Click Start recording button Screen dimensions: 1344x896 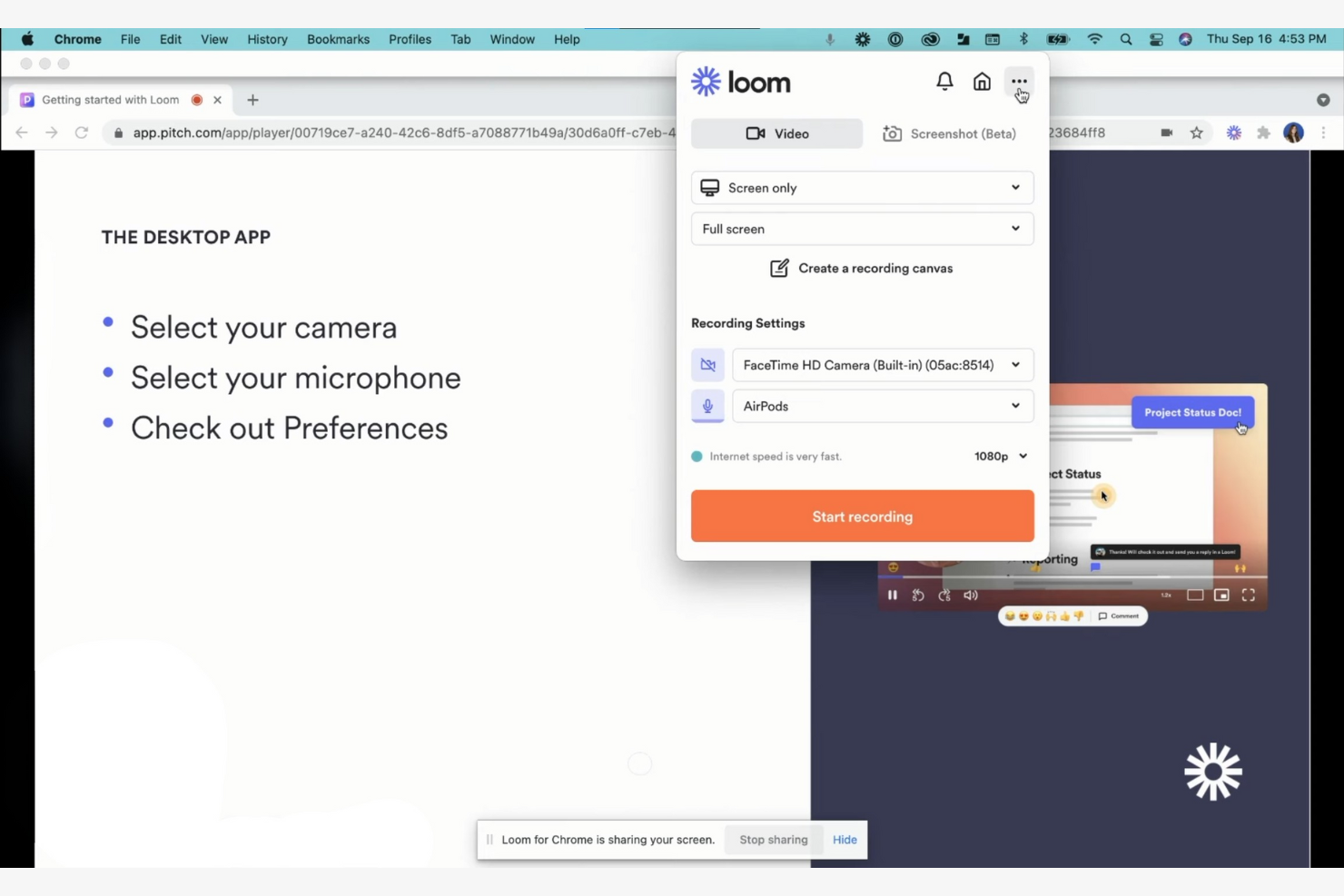[x=862, y=517]
